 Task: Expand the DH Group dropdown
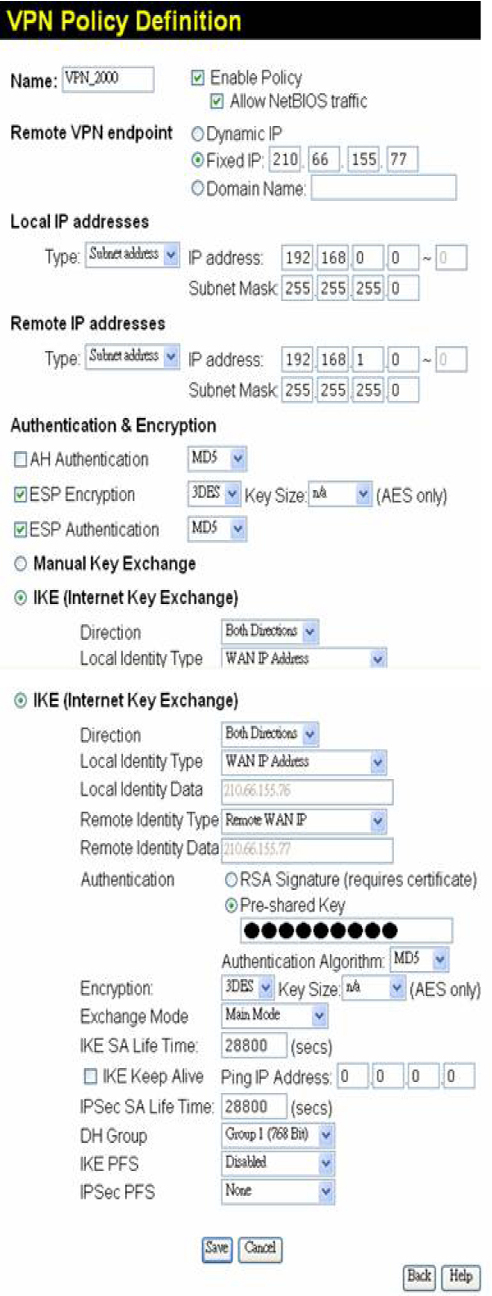278,1136
